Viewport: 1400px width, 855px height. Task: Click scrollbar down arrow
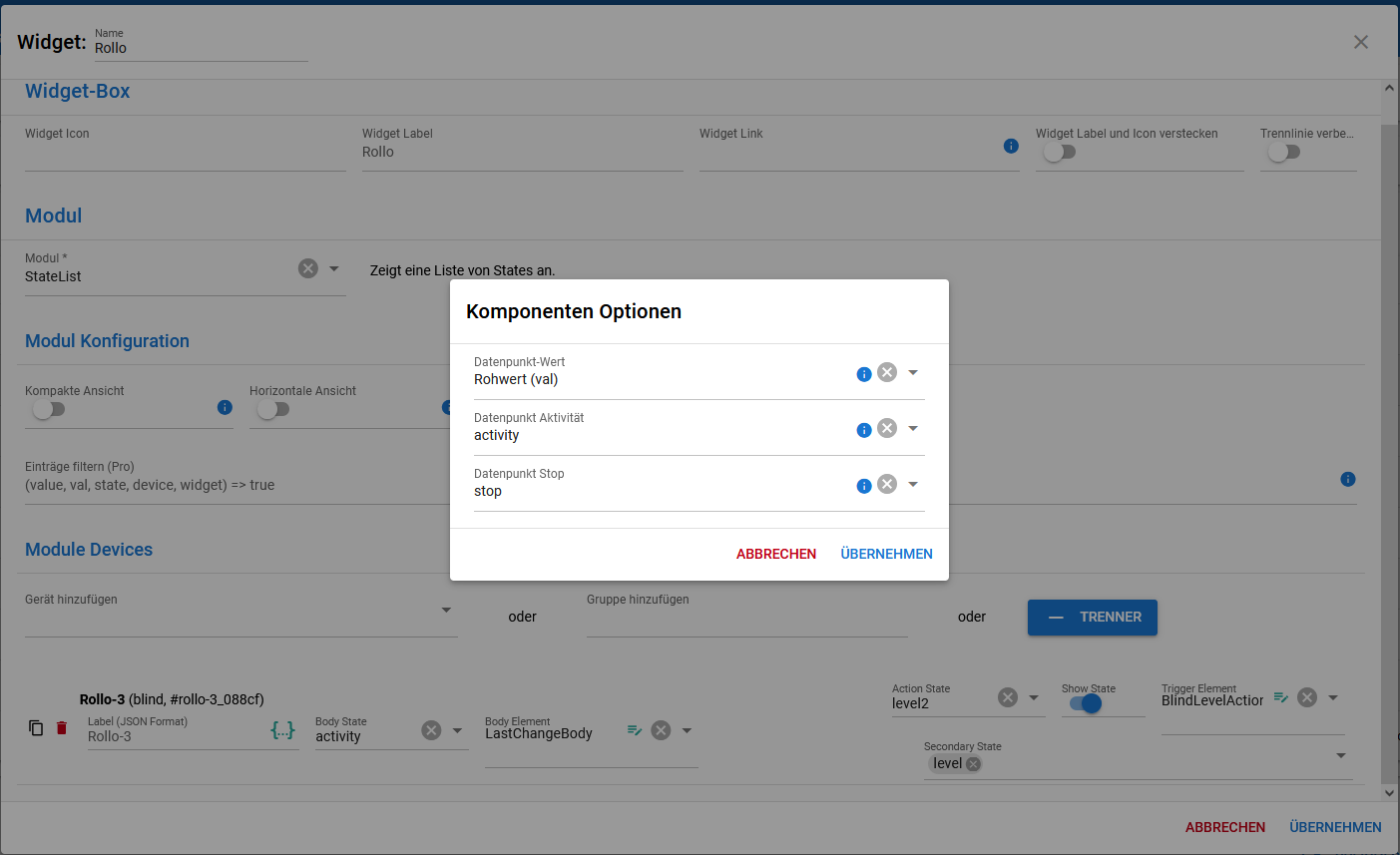click(1389, 793)
